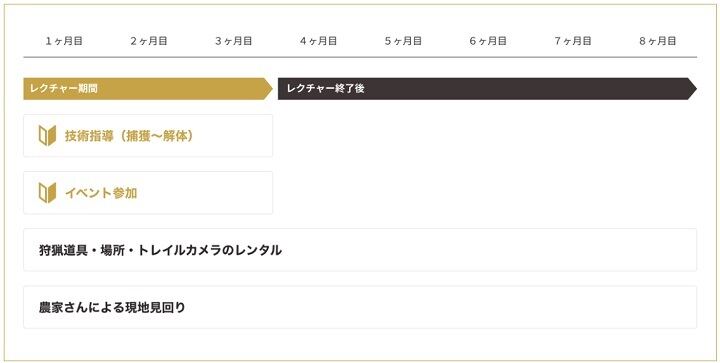This screenshot has width=720, height=363.
Task: Click the book icon beside イベント参加
Action: tap(47, 193)
